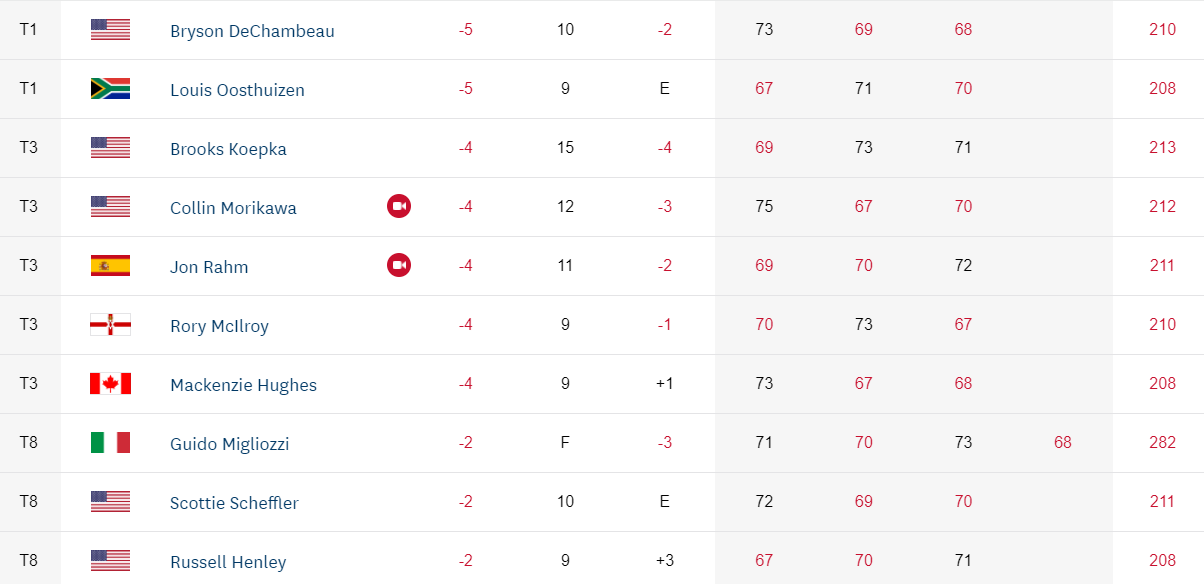Go to Jon Rahm's profile
This screenshot has height=584, width=1204.
(x=209, y=267)
